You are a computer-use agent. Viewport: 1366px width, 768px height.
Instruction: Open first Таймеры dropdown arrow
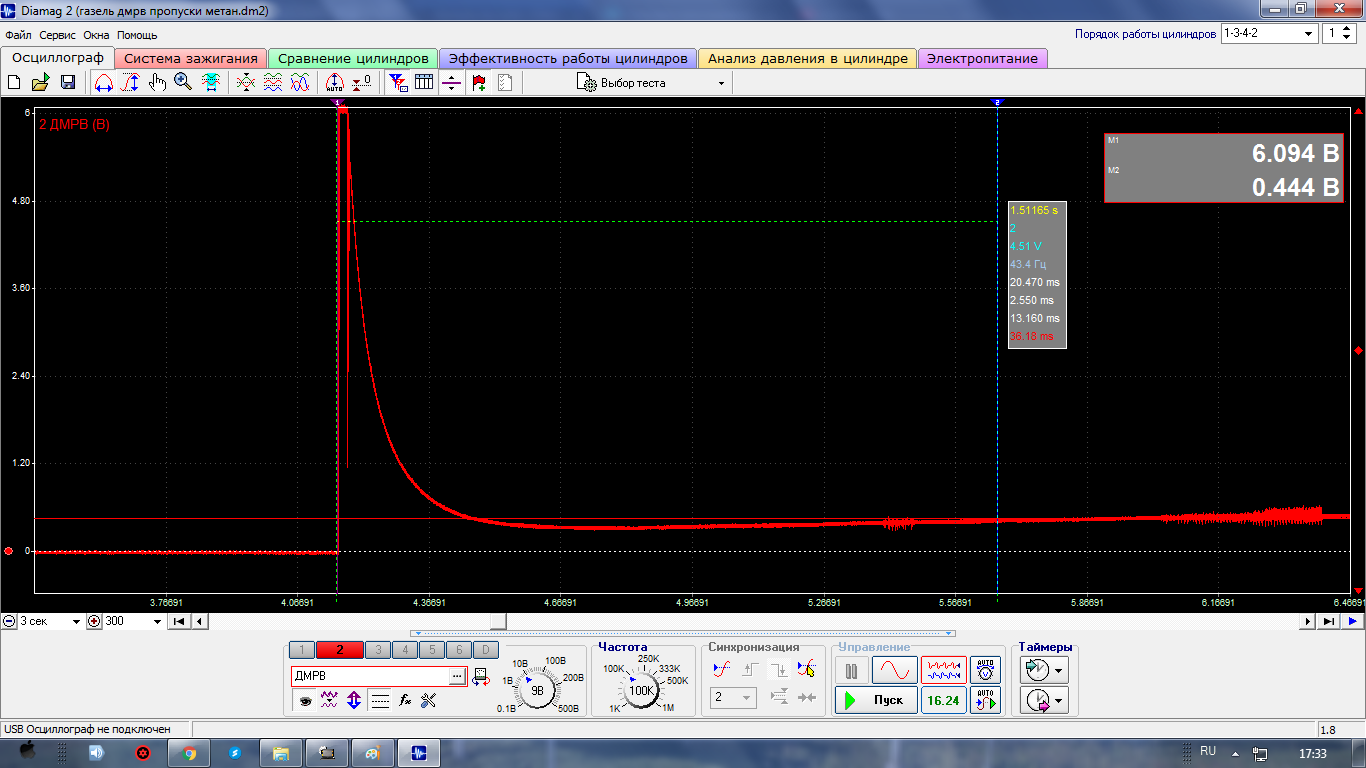click(x=1060, y=670)
